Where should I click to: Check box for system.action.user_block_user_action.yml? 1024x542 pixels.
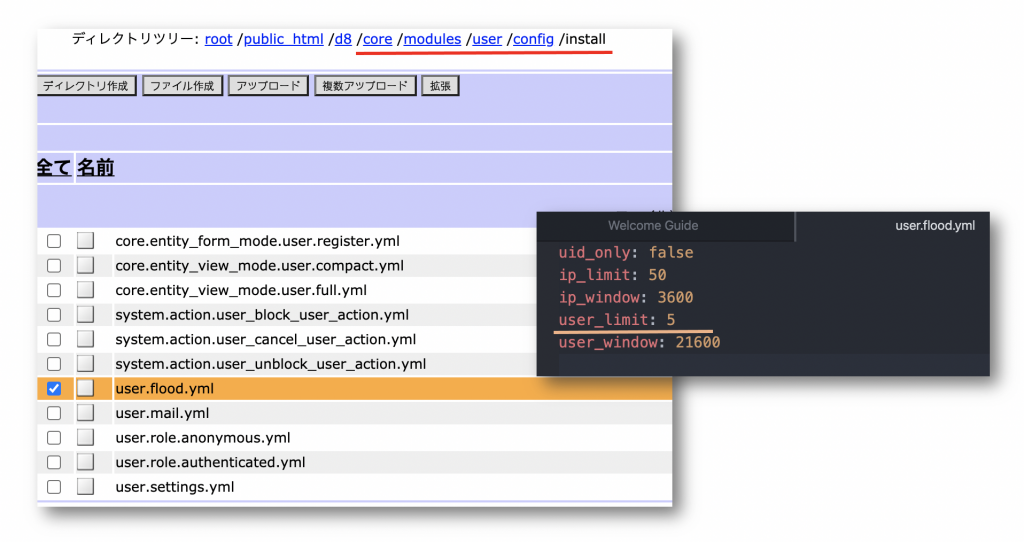(54, 315)
